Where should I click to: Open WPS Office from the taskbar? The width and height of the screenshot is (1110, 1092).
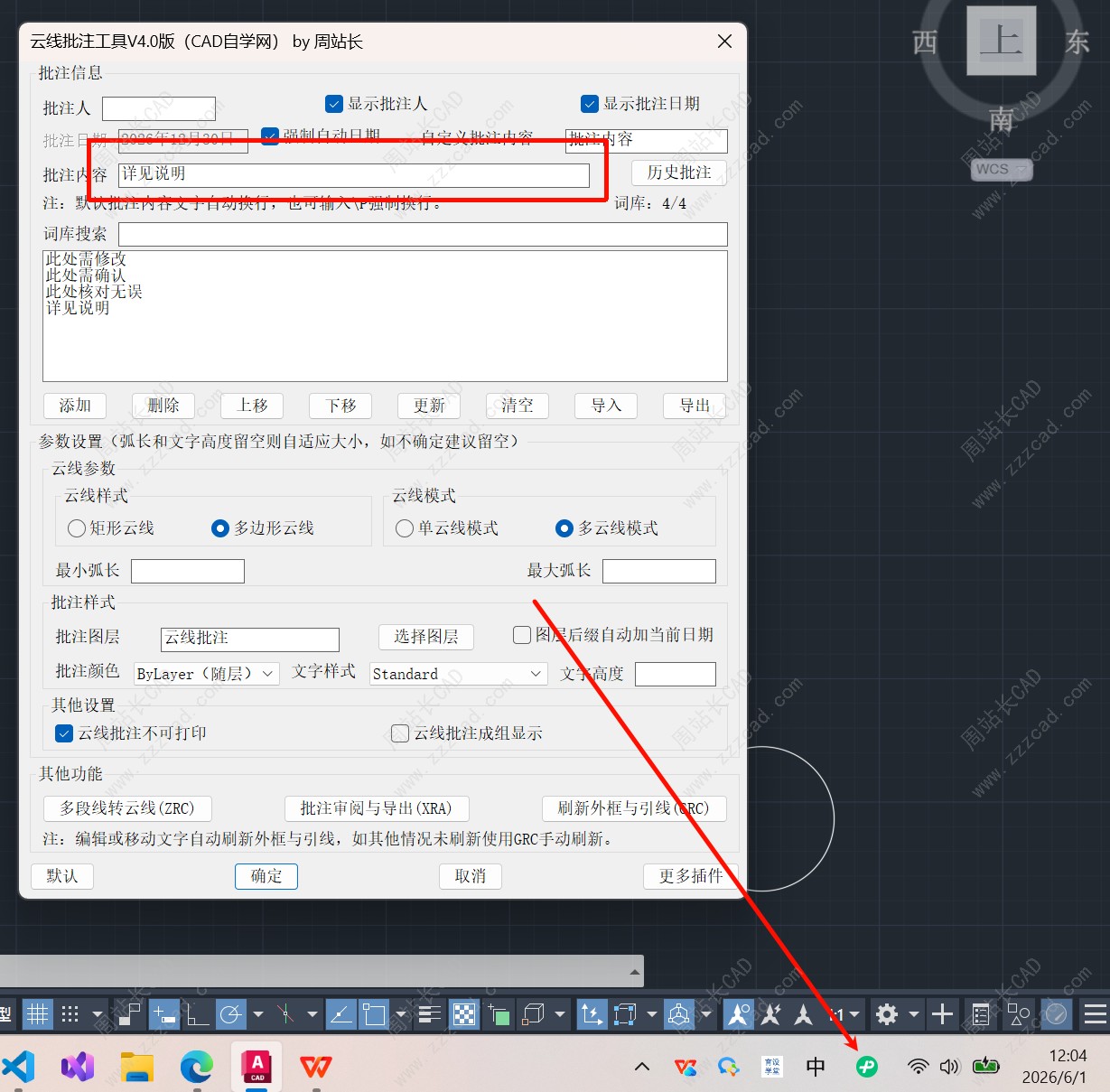[315, 1067]
